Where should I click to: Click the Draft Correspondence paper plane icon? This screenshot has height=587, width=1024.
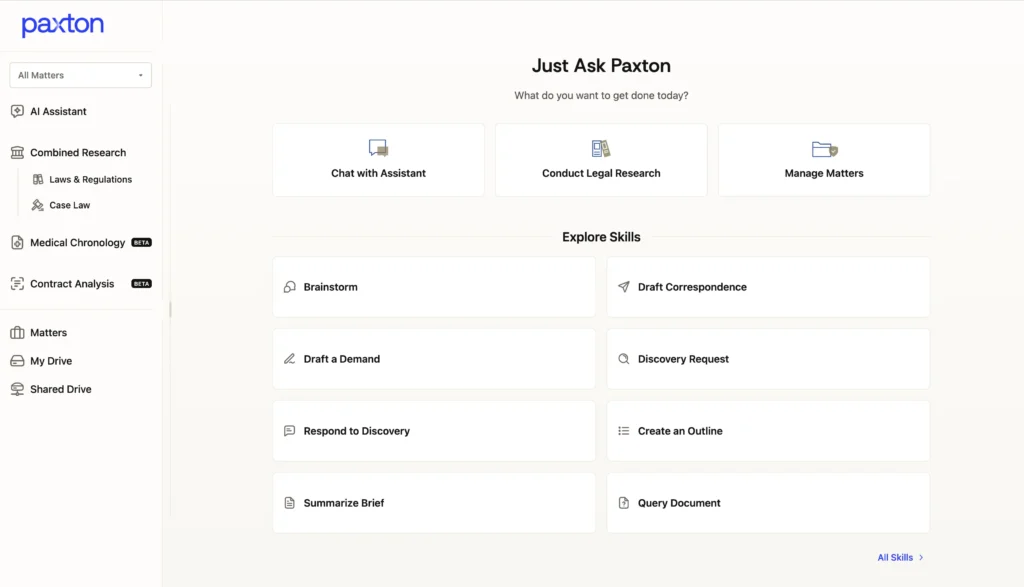[x=624, y=287]
